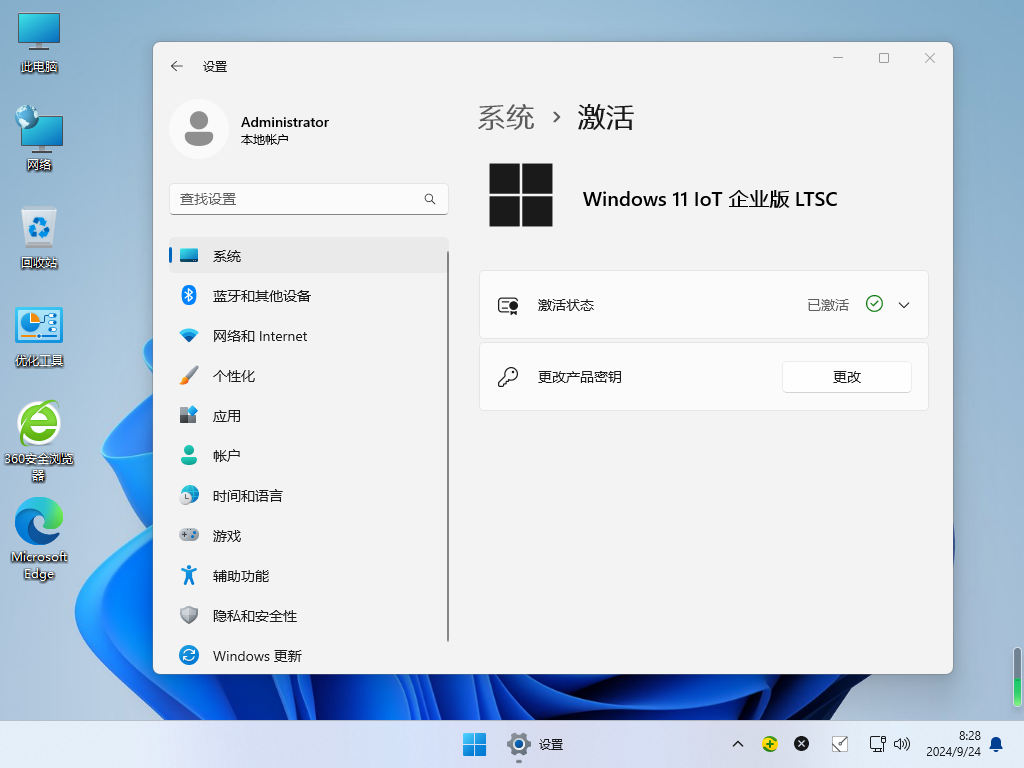This screenshot has width=1024, height=768.
Task: Open 帐户 settings
Action: pyautogui.click(x=308, y=456)
